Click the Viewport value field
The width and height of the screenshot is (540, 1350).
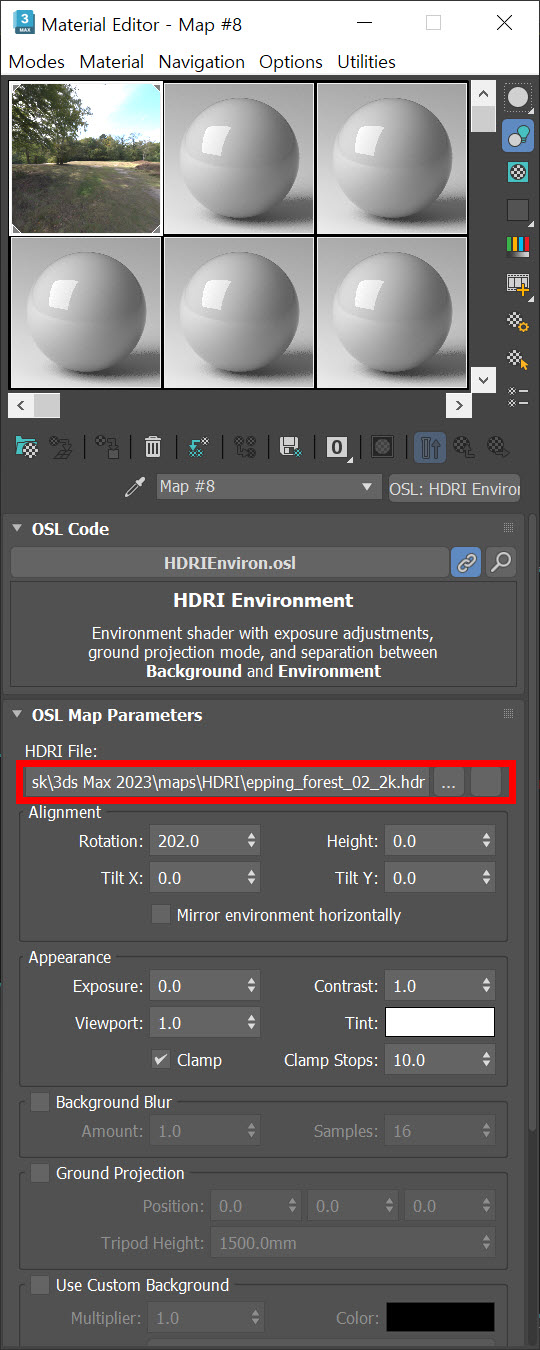[196, 1022]
